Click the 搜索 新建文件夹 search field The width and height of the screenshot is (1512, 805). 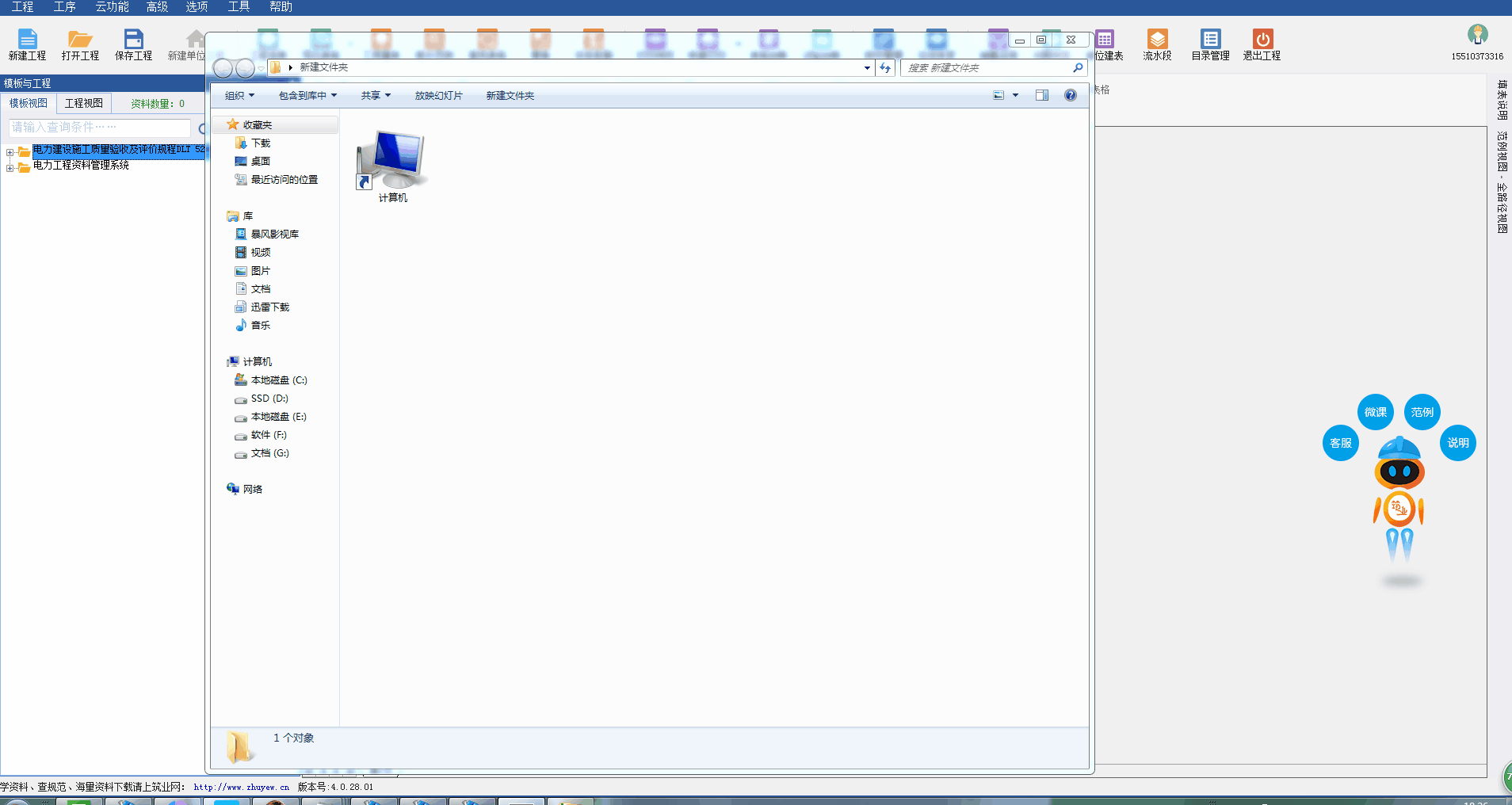[987, 68]
